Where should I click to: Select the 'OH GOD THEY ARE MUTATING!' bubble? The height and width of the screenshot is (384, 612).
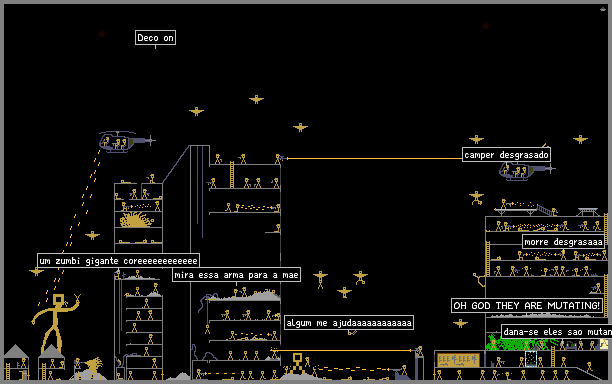527,305
